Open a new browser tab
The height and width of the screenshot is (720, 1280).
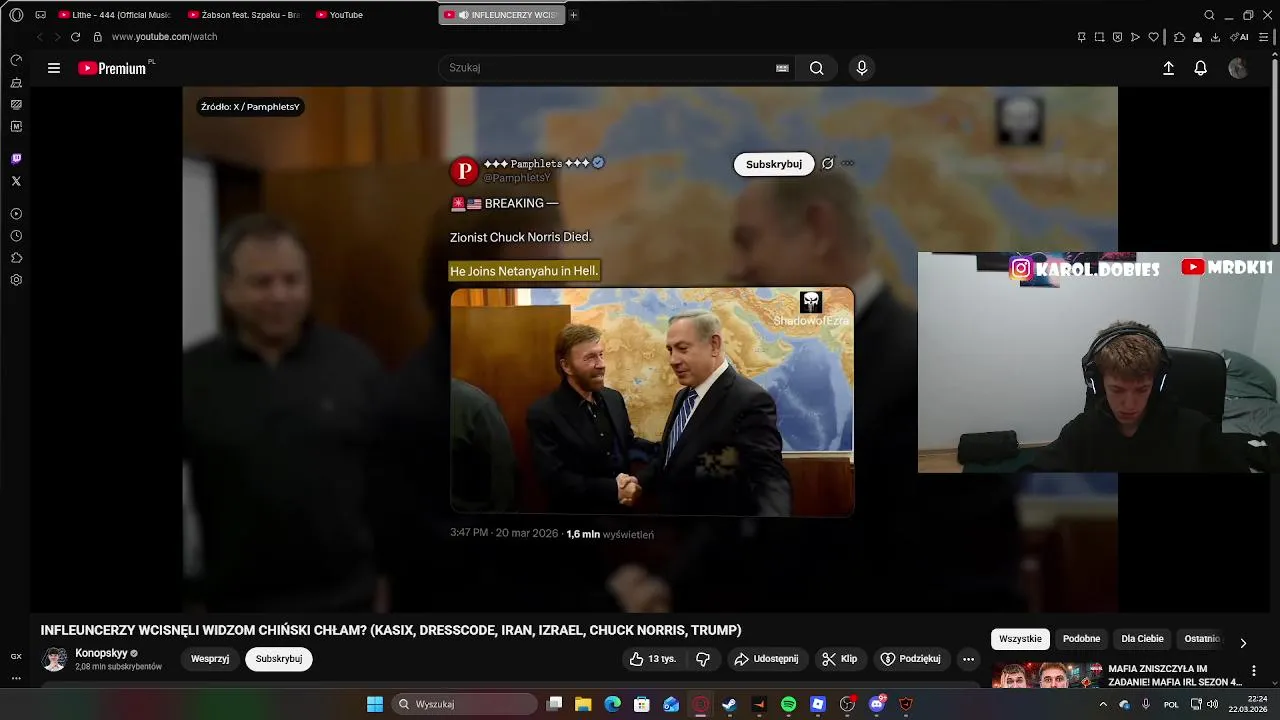point(574,15)
